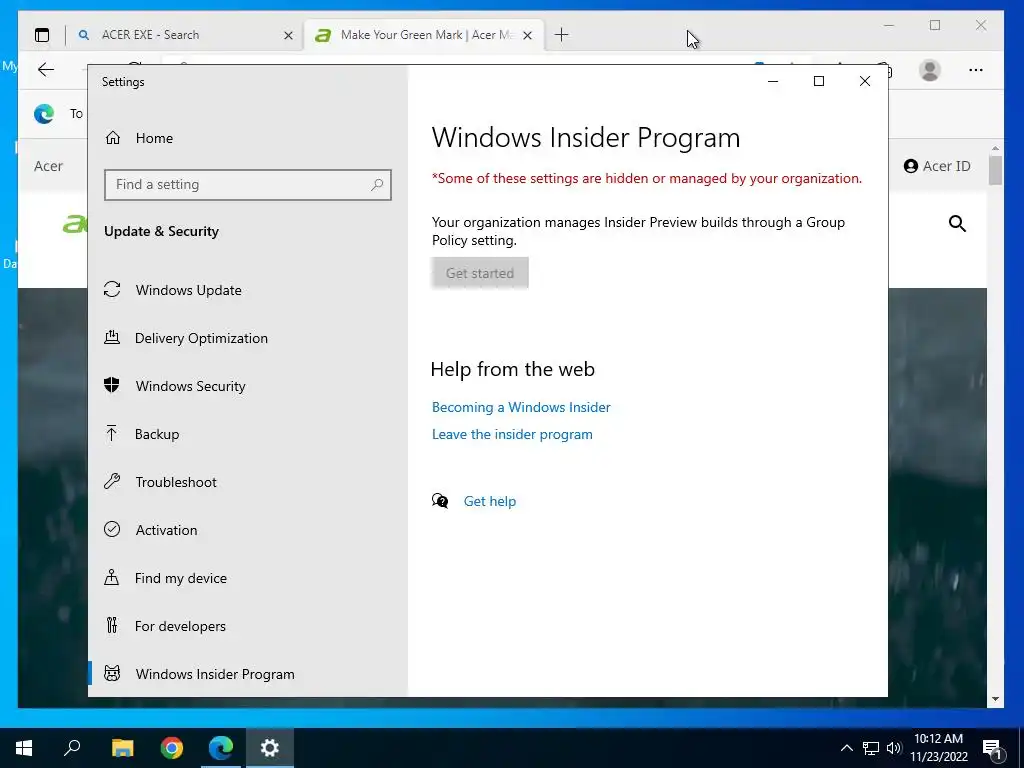Select Find my device

pos(248,578)
